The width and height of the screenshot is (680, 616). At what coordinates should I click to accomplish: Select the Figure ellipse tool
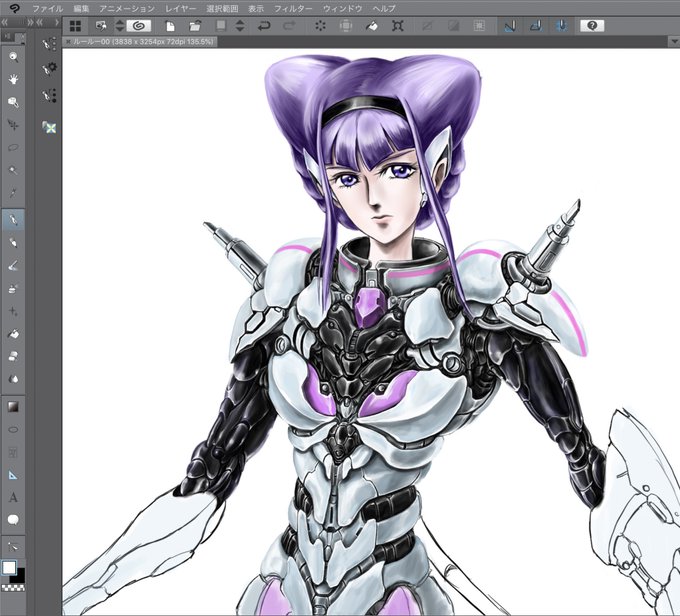pos(13,429)
